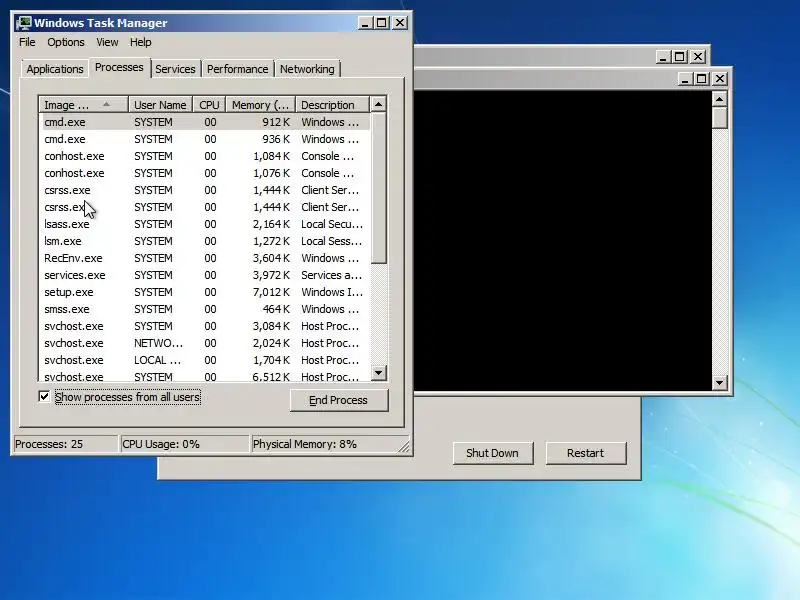Viewport: 800px width, 600px height.
Task: Close the front console window
Action: [720, 79]
